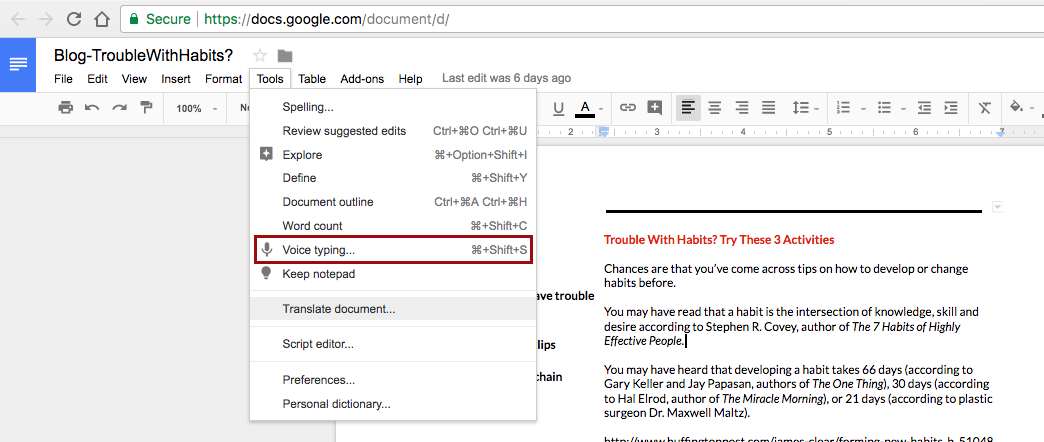The image size is (1044, 442).
Task: Open the Table menu
Action: 312,79
